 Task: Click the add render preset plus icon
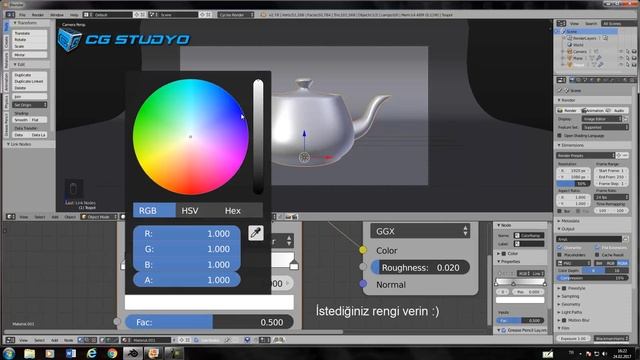pyautogui.click(x=619, y=156)
